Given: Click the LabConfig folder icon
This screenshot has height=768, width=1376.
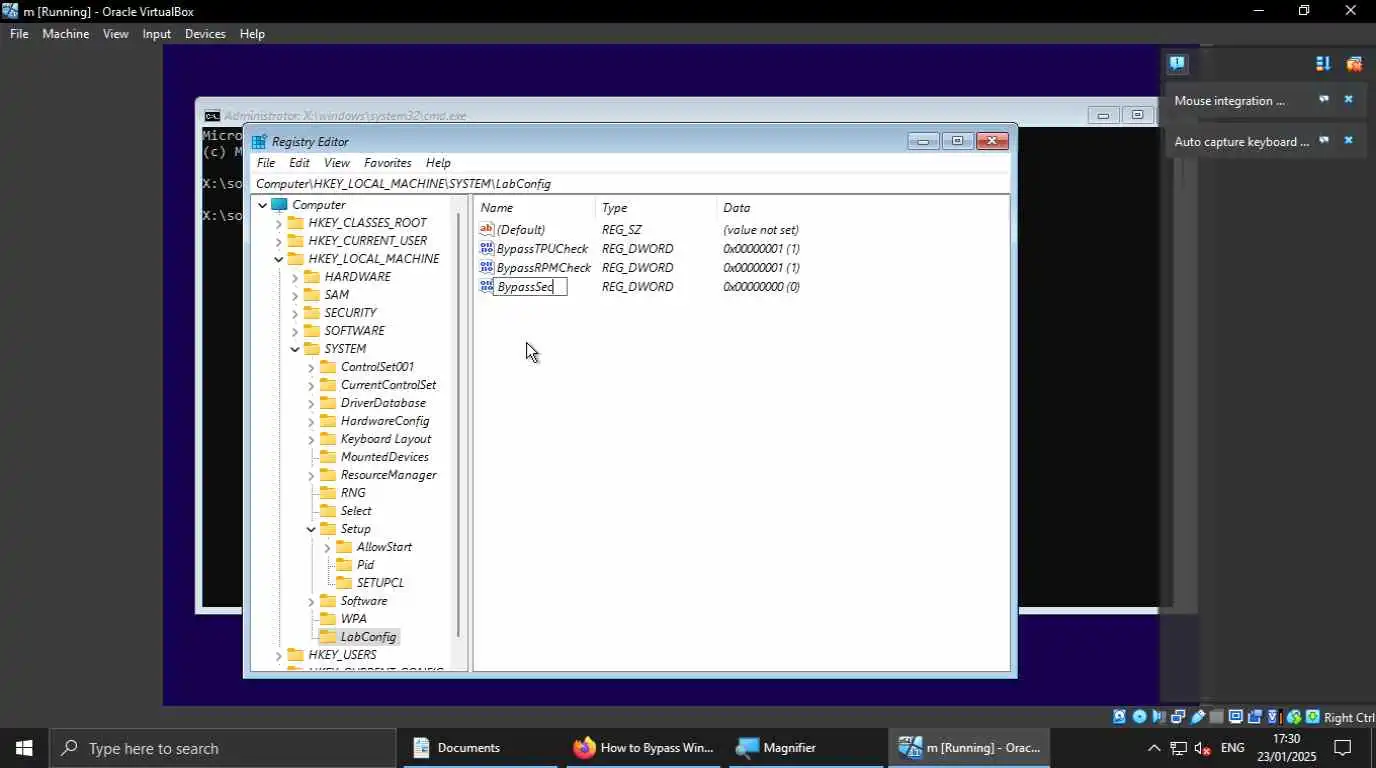Looking at the screenshot, I should point(327,636).
